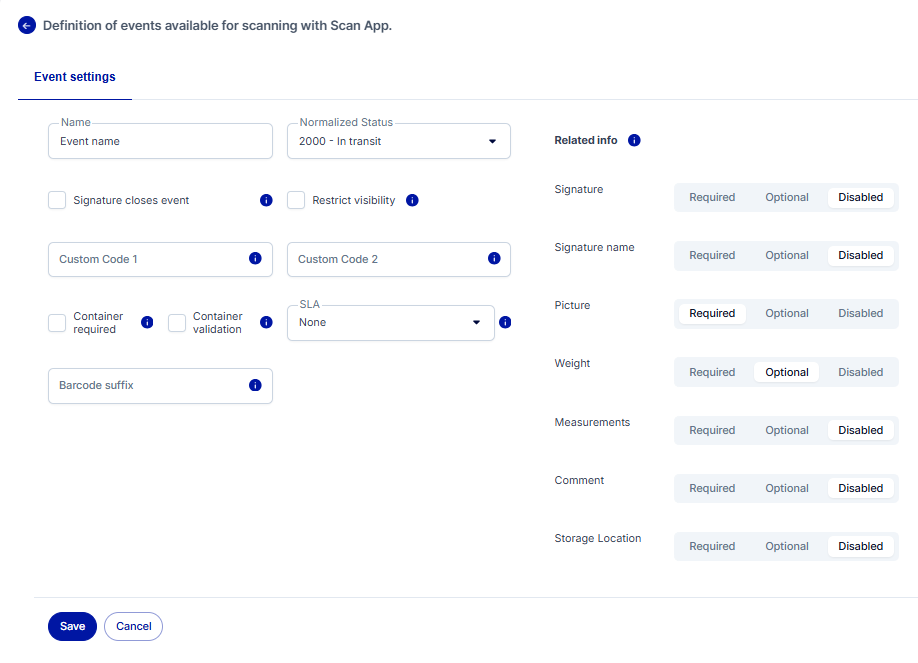Image resolution: width=918 pixels, height=663 pixels.
Task: Click info icon inside Custom Code 1 field
Action: [x=255, y=259]
